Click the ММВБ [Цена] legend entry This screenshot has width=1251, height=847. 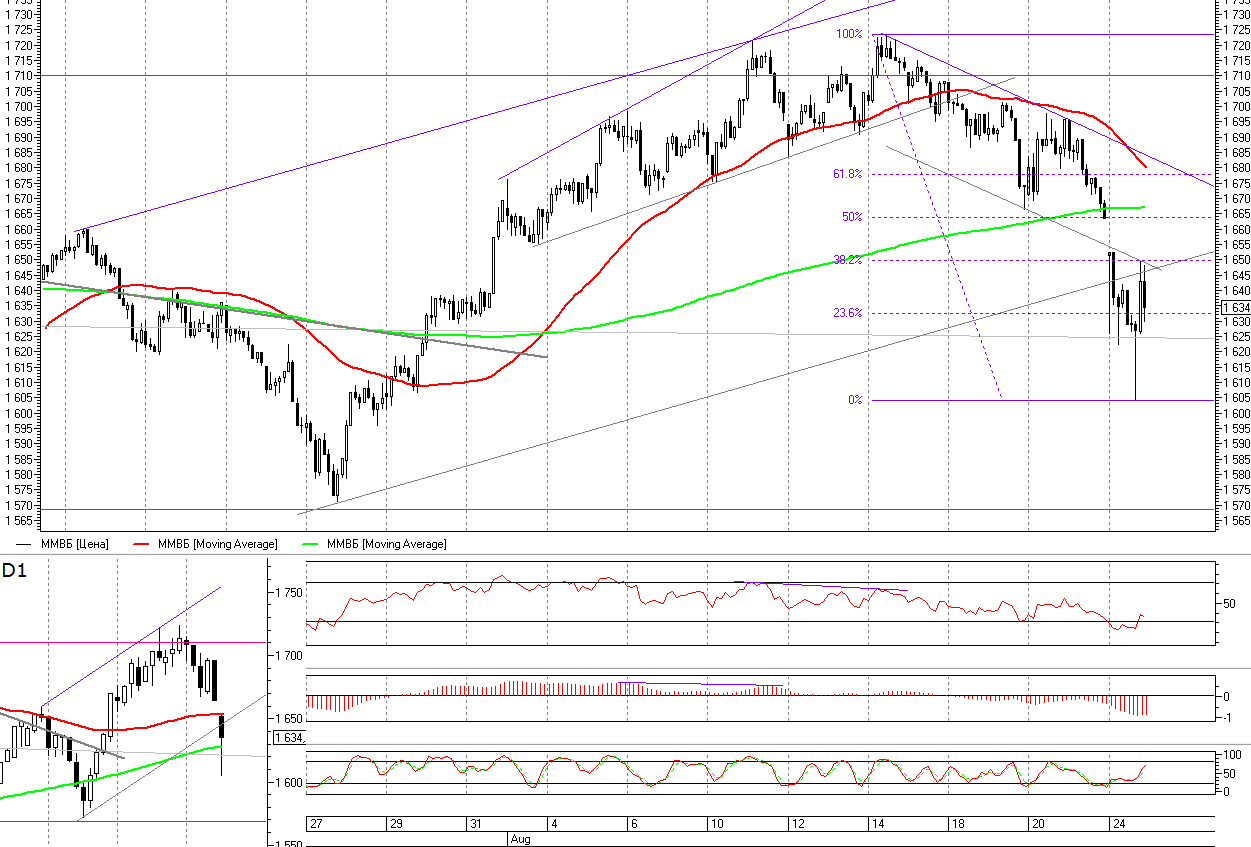(75, 544)
